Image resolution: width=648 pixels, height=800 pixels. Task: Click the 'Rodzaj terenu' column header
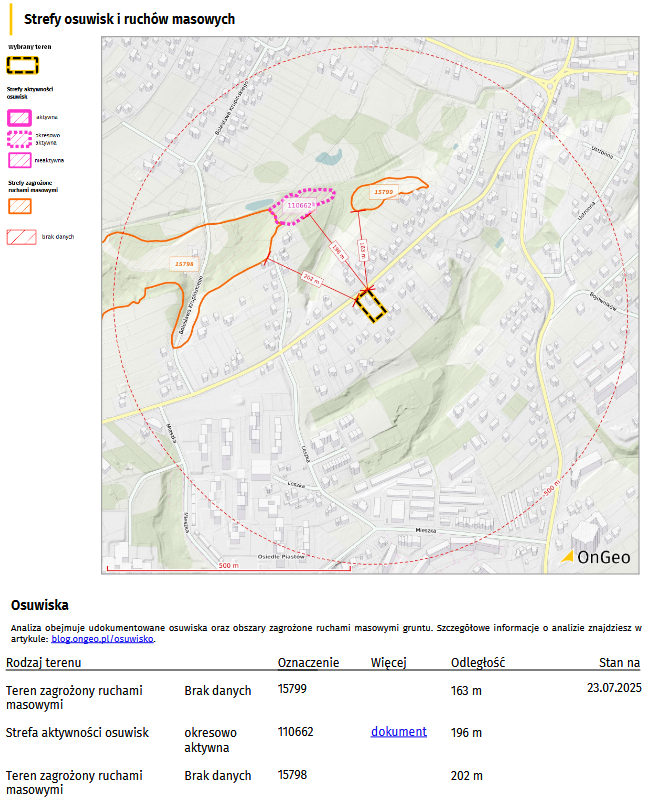click(44, 662)
